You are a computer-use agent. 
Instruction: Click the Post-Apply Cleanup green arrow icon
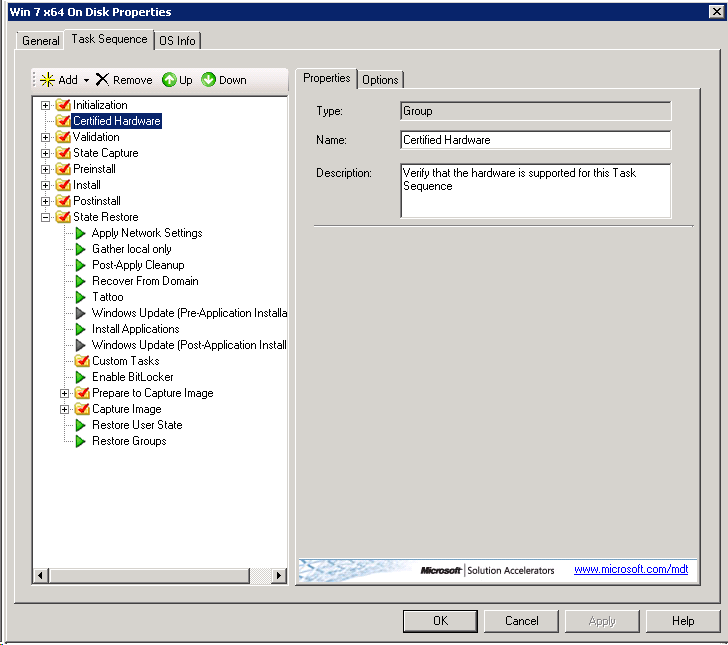80,265
